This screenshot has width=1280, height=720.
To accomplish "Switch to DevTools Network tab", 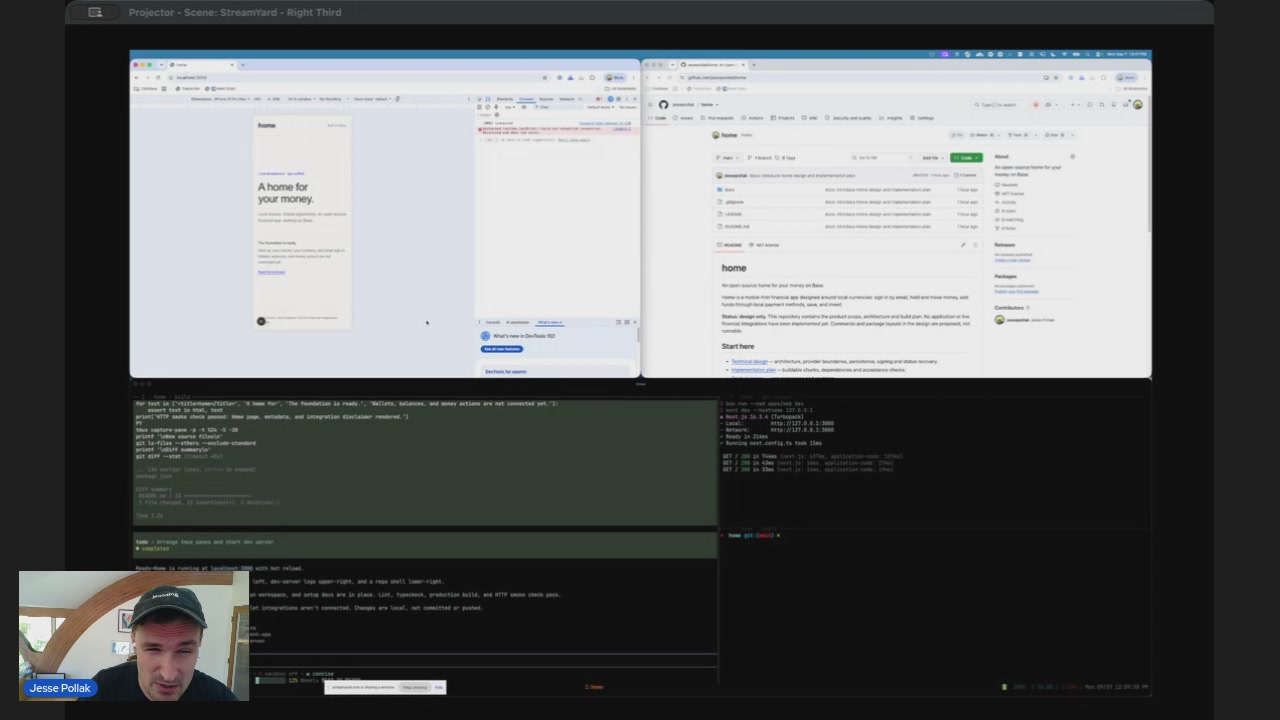I will [567, 99].
